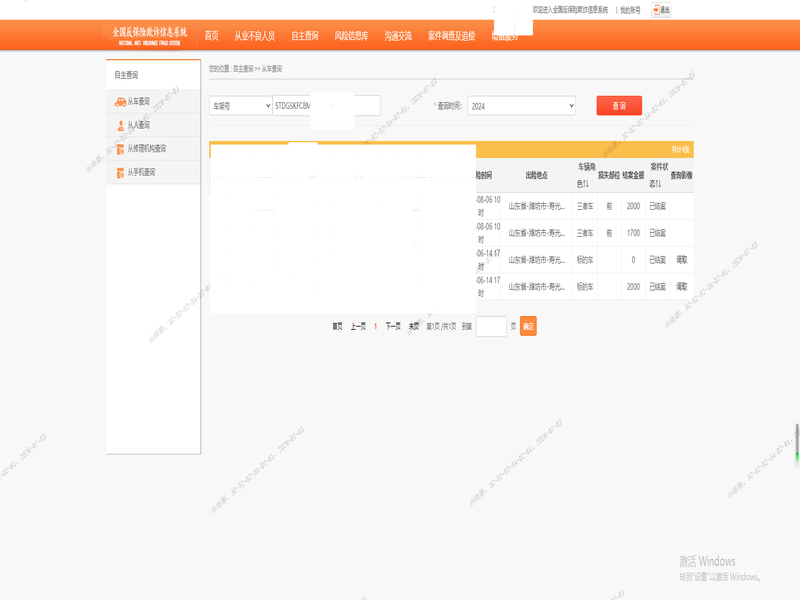Click the icon beside 从修理机构查询
The image size is (800, 600).
(120, 149)
